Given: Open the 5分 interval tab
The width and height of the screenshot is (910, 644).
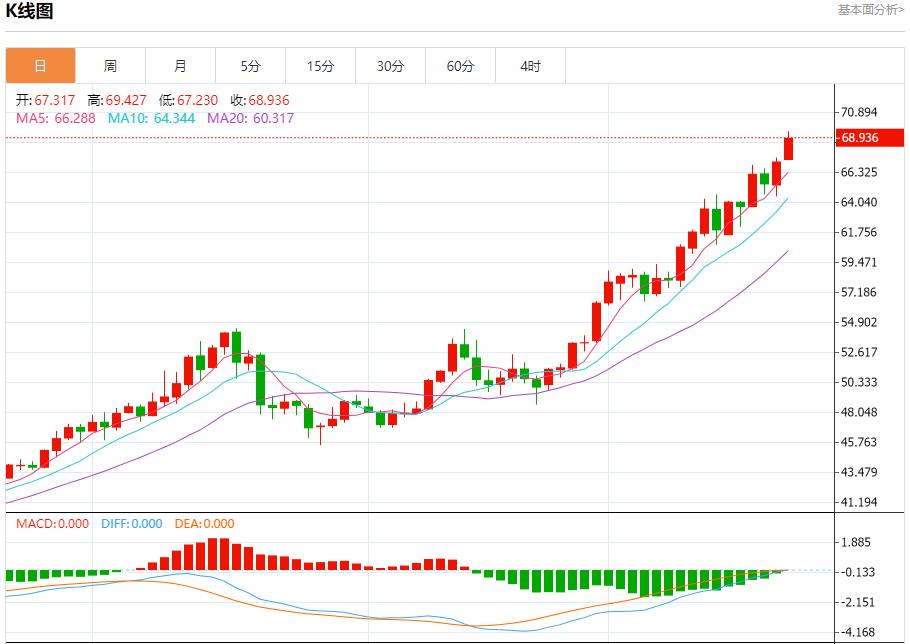Looking at the screenshot, I should click(x=250, y=66).
